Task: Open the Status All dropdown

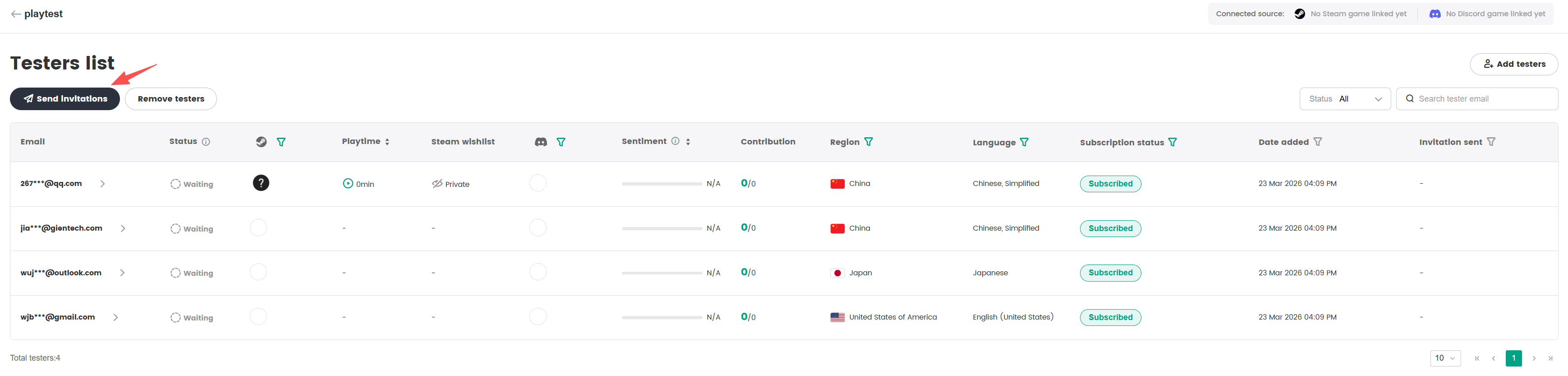Action: click(1345, 99)
